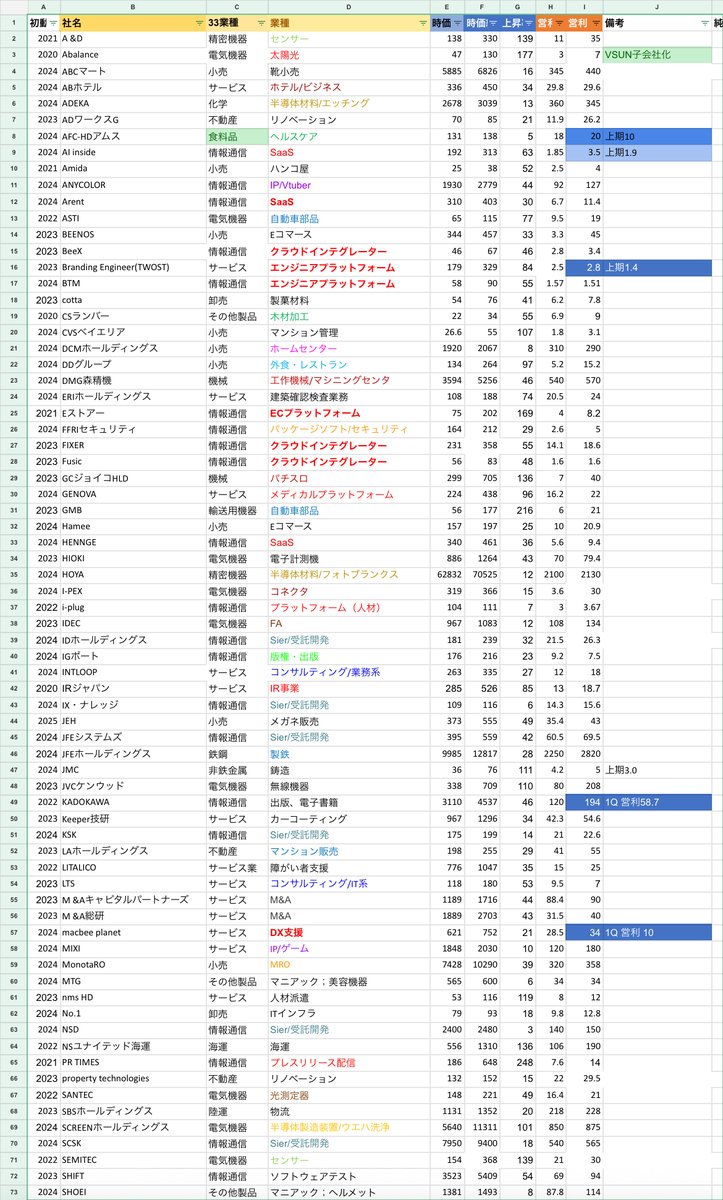Select the 1Q 営利58.7 note cell
Viewport: 723px width, 1200px height.
point(656,802)
